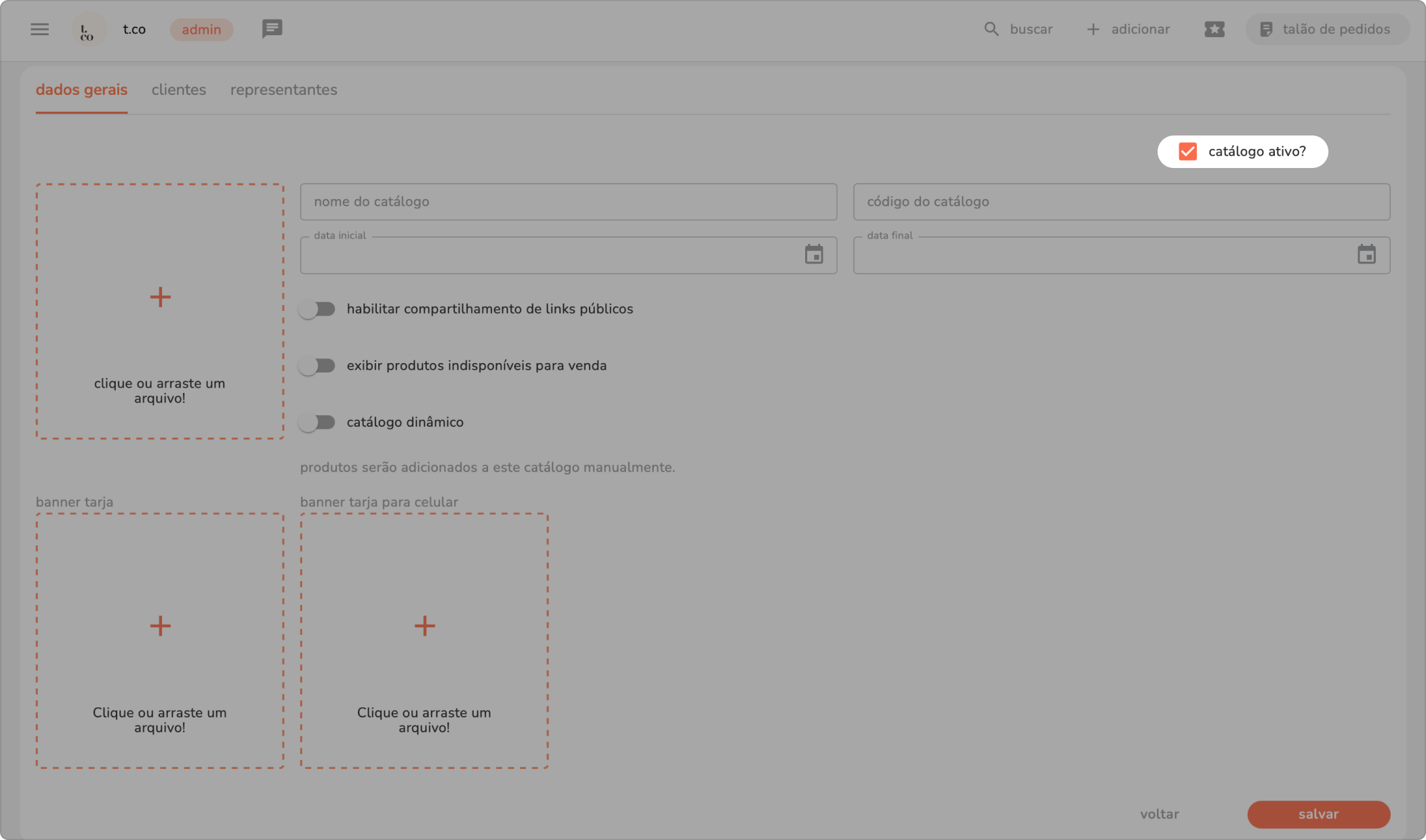Switch to the clientes tab
Viewport: 1426px width, 840px height.
tap(178, 89)
